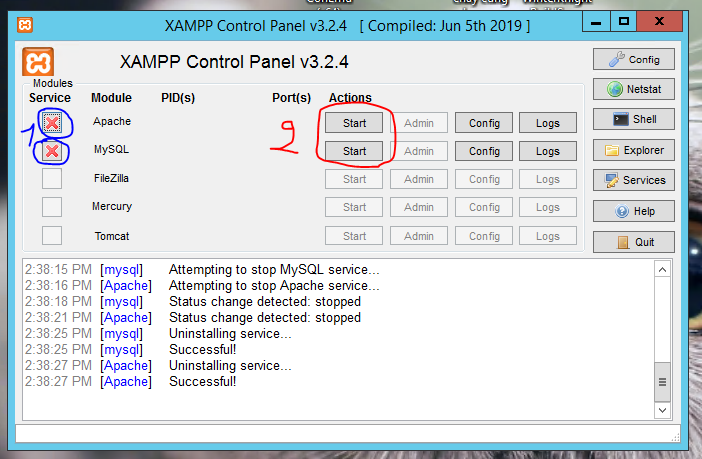Click the Tomcat Logs button
Screen dimensions: 702x459
pos(548,236)
